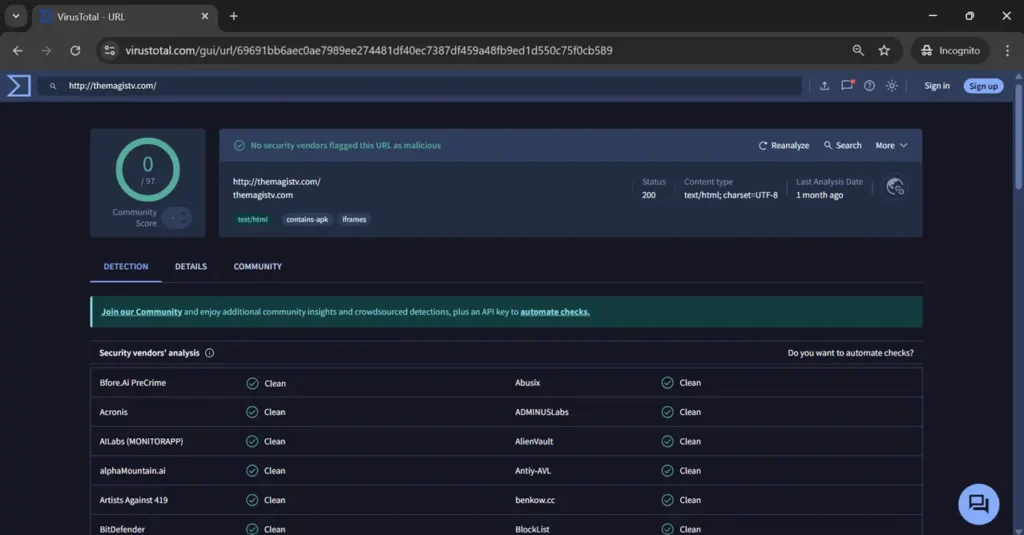The height and width of the screenshot is (535, 1024).
Task: Select the VirusTotal - URL browser tab
Action: (x=124, y=16)
